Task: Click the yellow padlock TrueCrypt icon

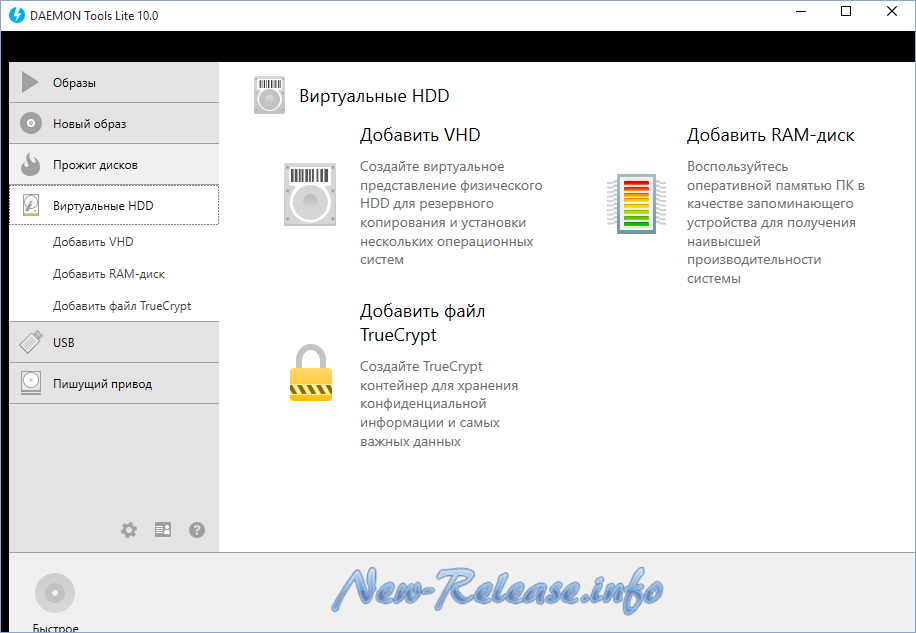Action: (311, 373)
